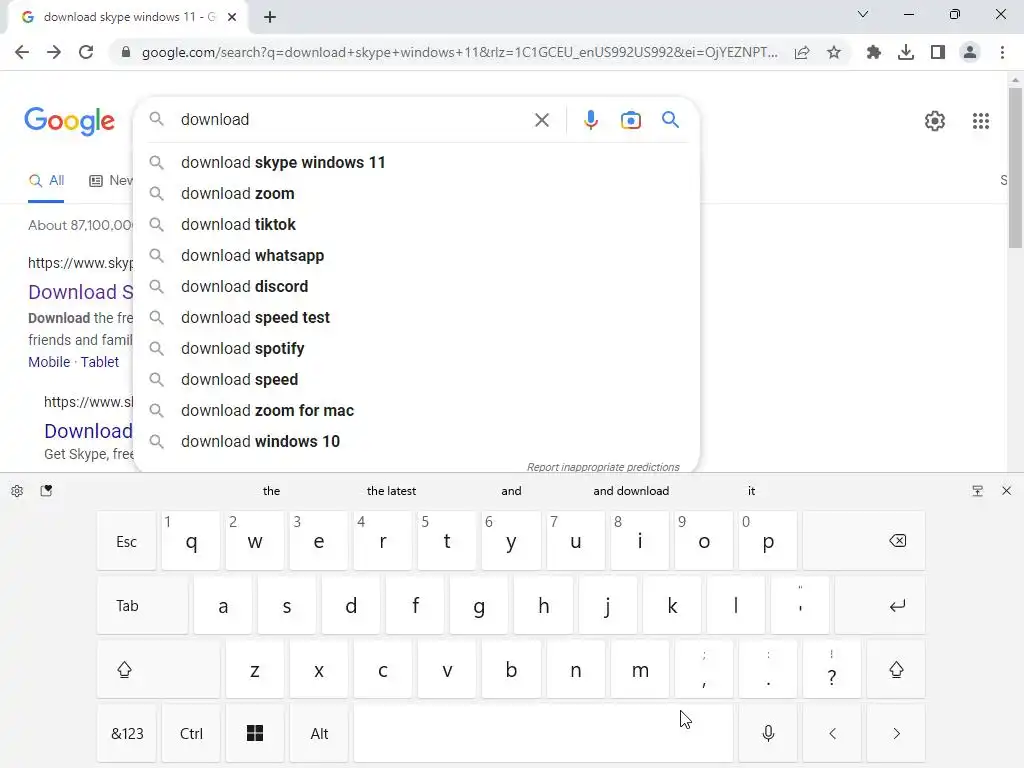Tap the Tab key on keyboard
This screenshot has height=768, width=1024.
[142, 605]
